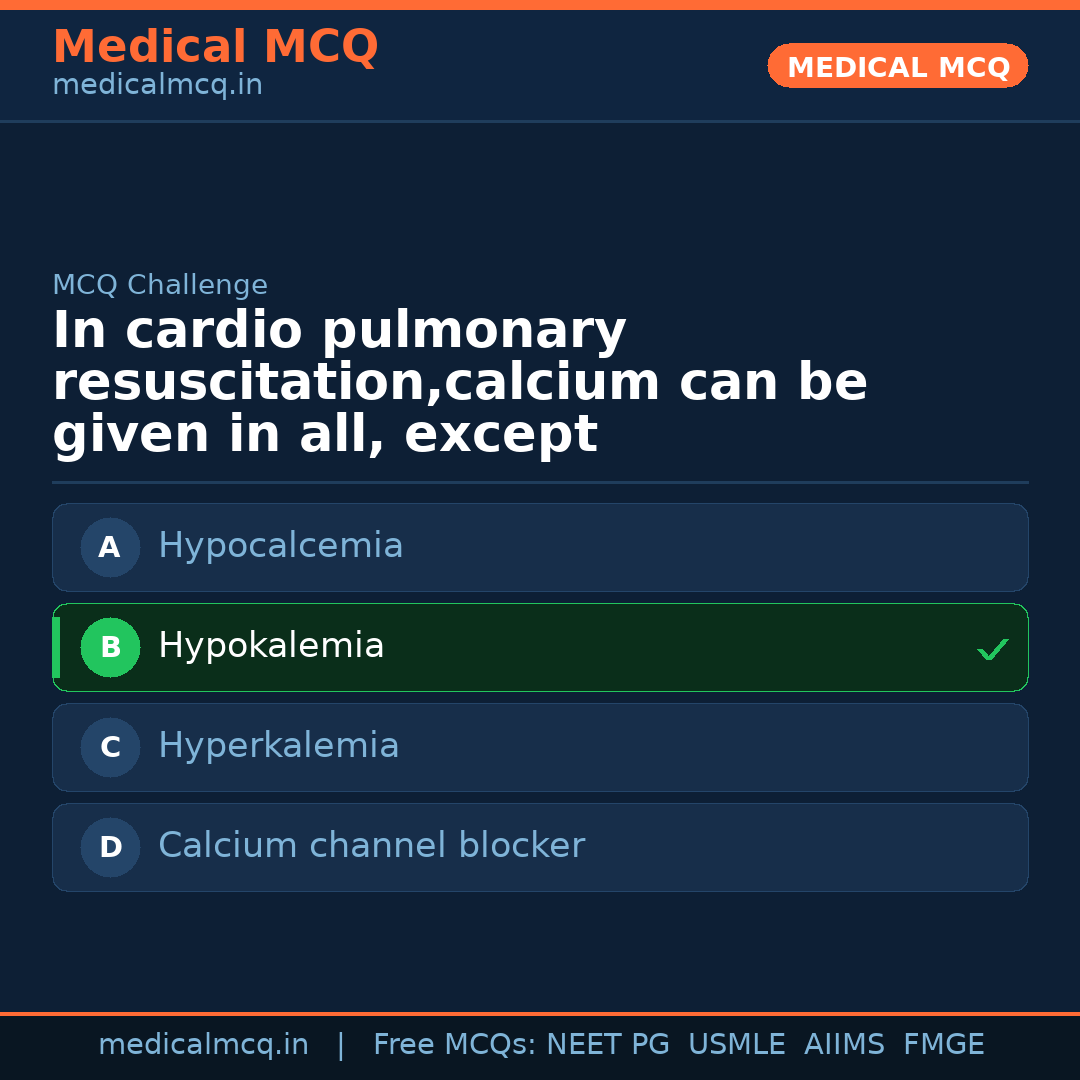Screen dimensions: 1080x1080
Task: Click the green letter B circle
Action: point(110,647)
